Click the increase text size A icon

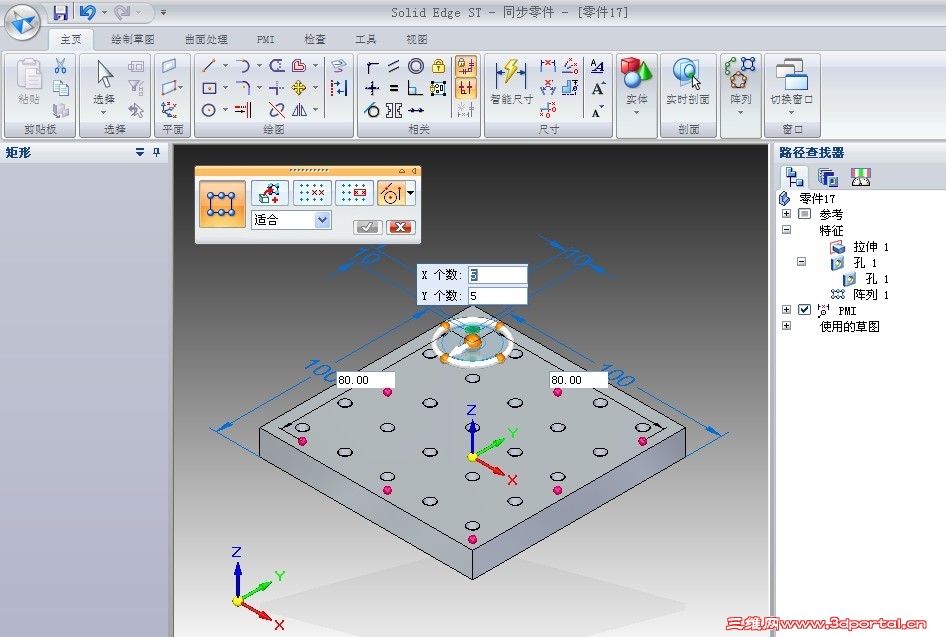(x=598, y=89)
